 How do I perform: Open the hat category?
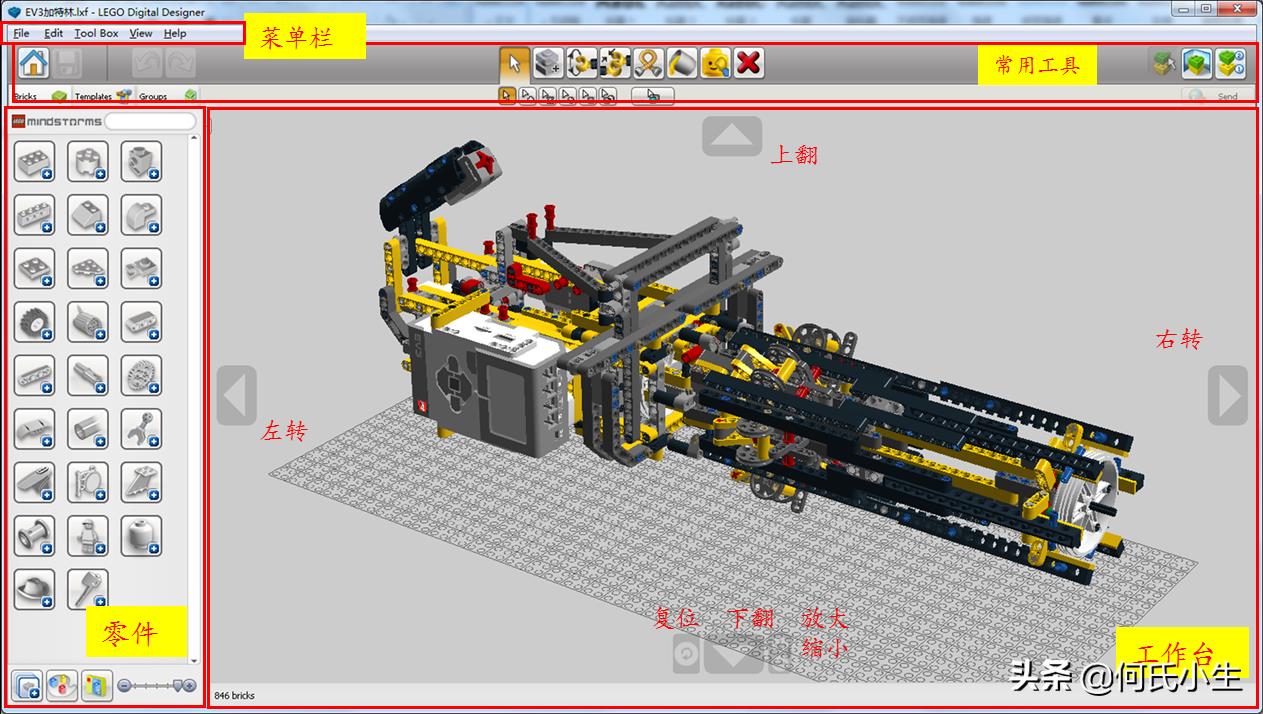click(34, 589)
